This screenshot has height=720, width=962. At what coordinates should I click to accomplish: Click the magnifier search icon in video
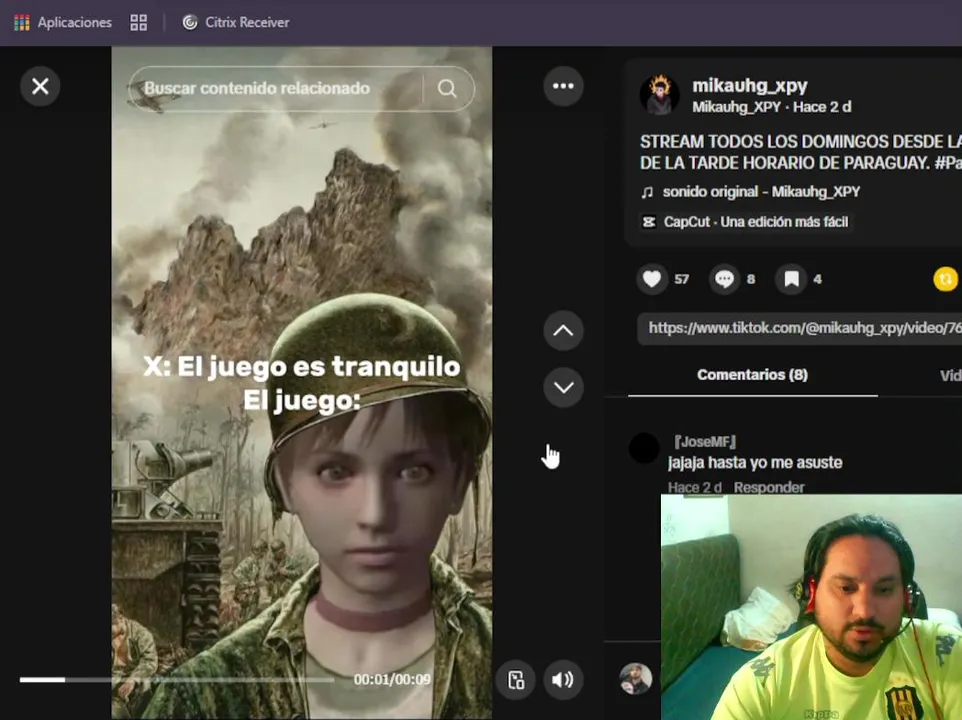coord(447,88)
